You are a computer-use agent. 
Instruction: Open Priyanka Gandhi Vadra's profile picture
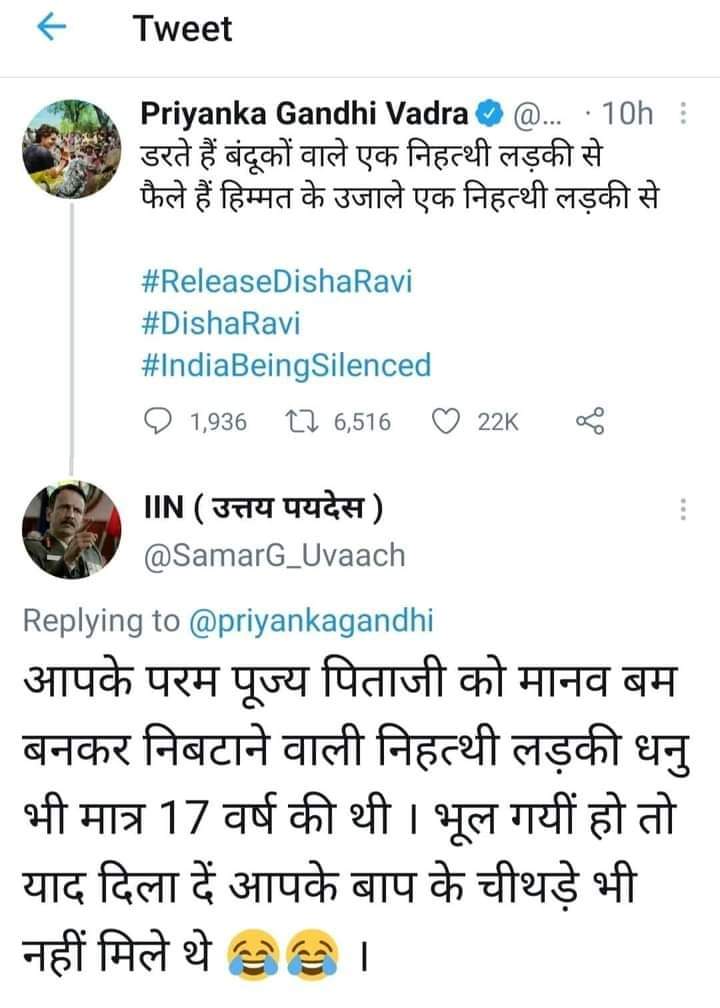tap(71, 148)
